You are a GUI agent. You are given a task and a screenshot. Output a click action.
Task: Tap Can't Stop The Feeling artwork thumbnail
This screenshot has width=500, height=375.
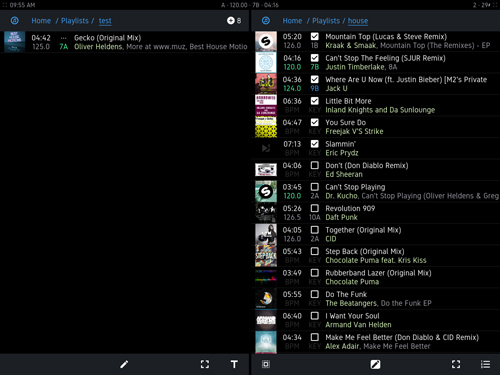(x=266, y=62)
